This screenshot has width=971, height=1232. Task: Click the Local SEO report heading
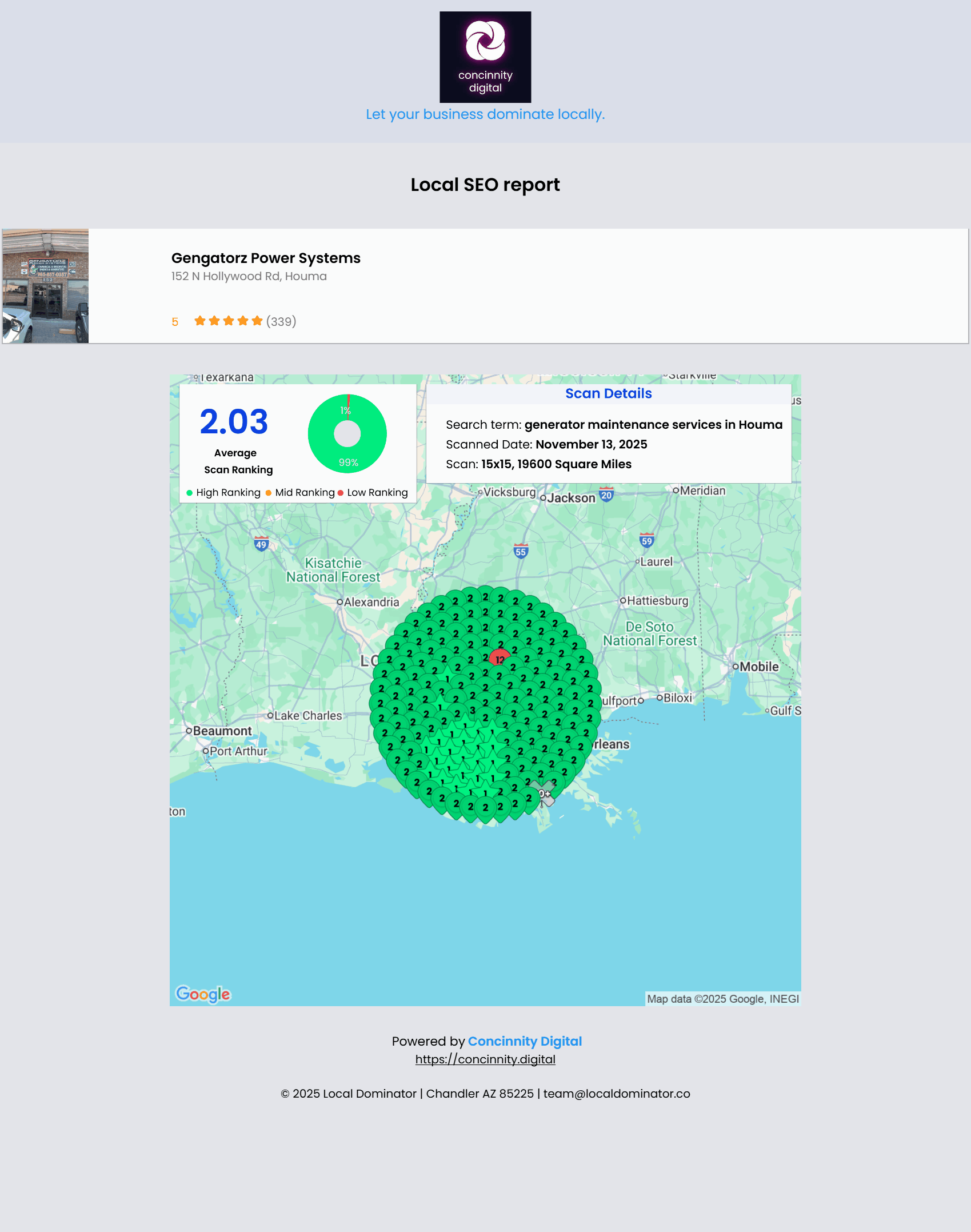485,185
